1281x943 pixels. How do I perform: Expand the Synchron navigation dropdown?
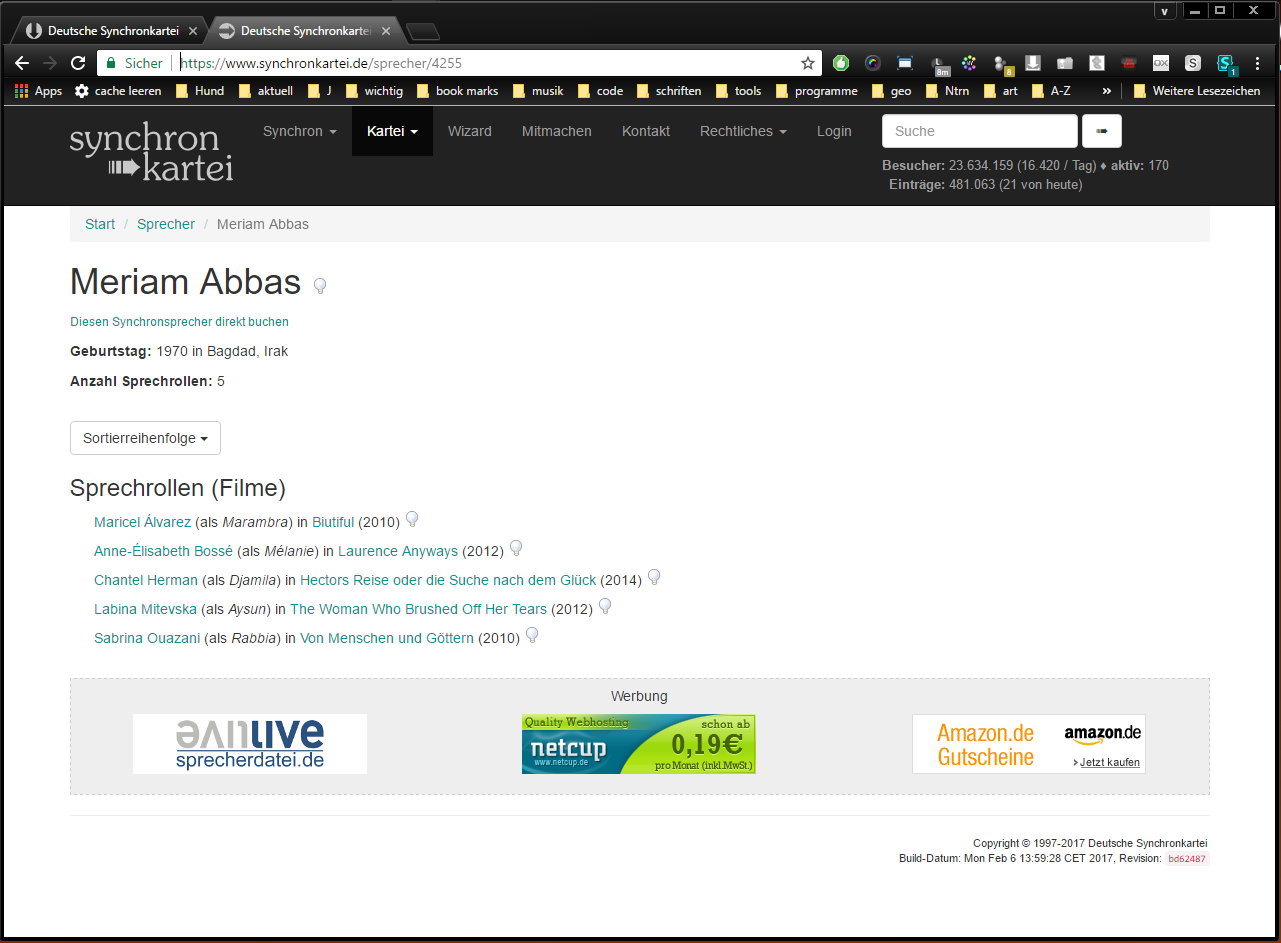[x=300, y=131]
